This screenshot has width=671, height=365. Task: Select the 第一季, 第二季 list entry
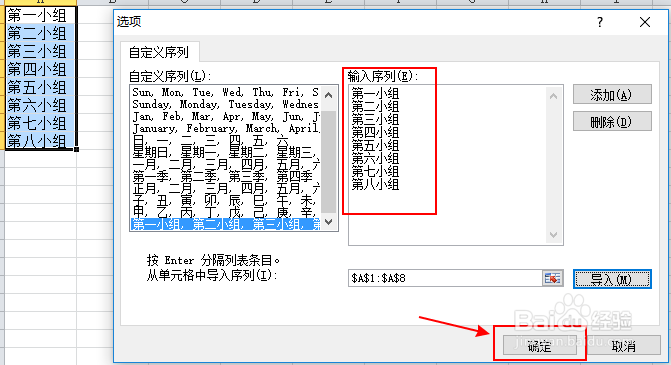(x=225, y=176)
